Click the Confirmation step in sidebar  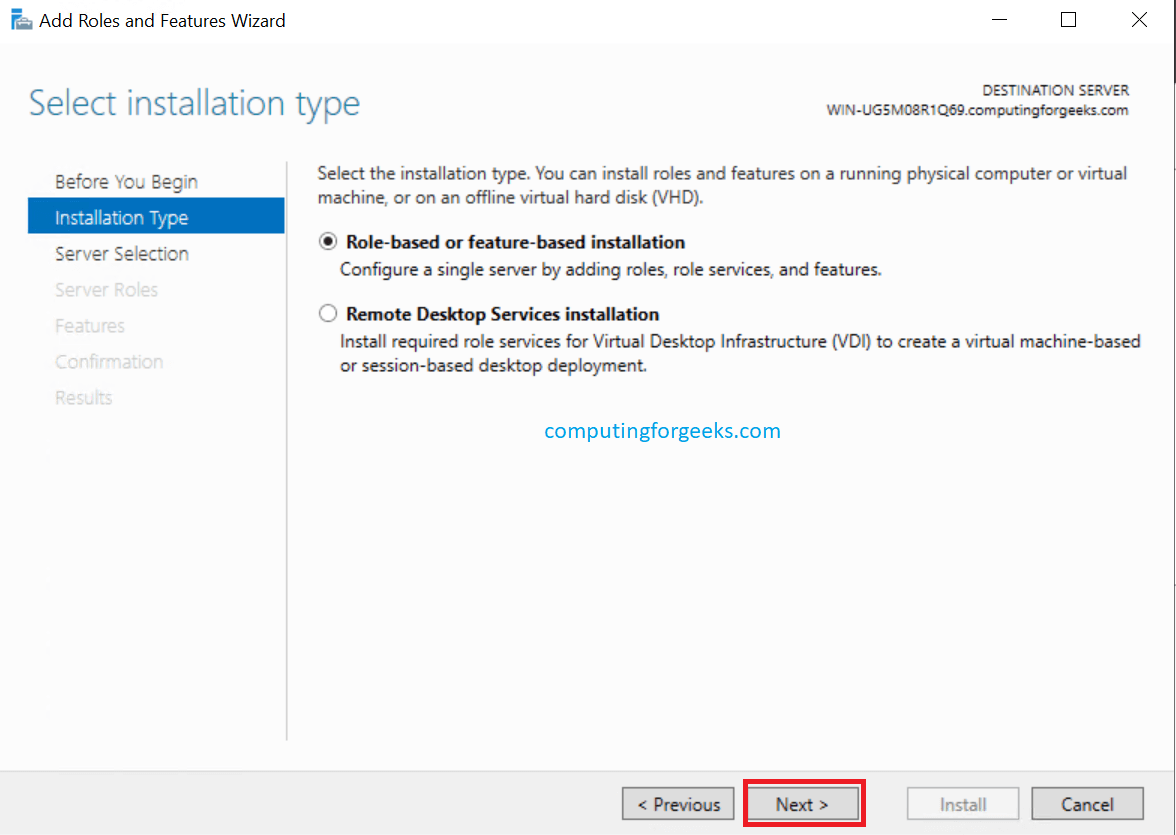coord(109,362)
